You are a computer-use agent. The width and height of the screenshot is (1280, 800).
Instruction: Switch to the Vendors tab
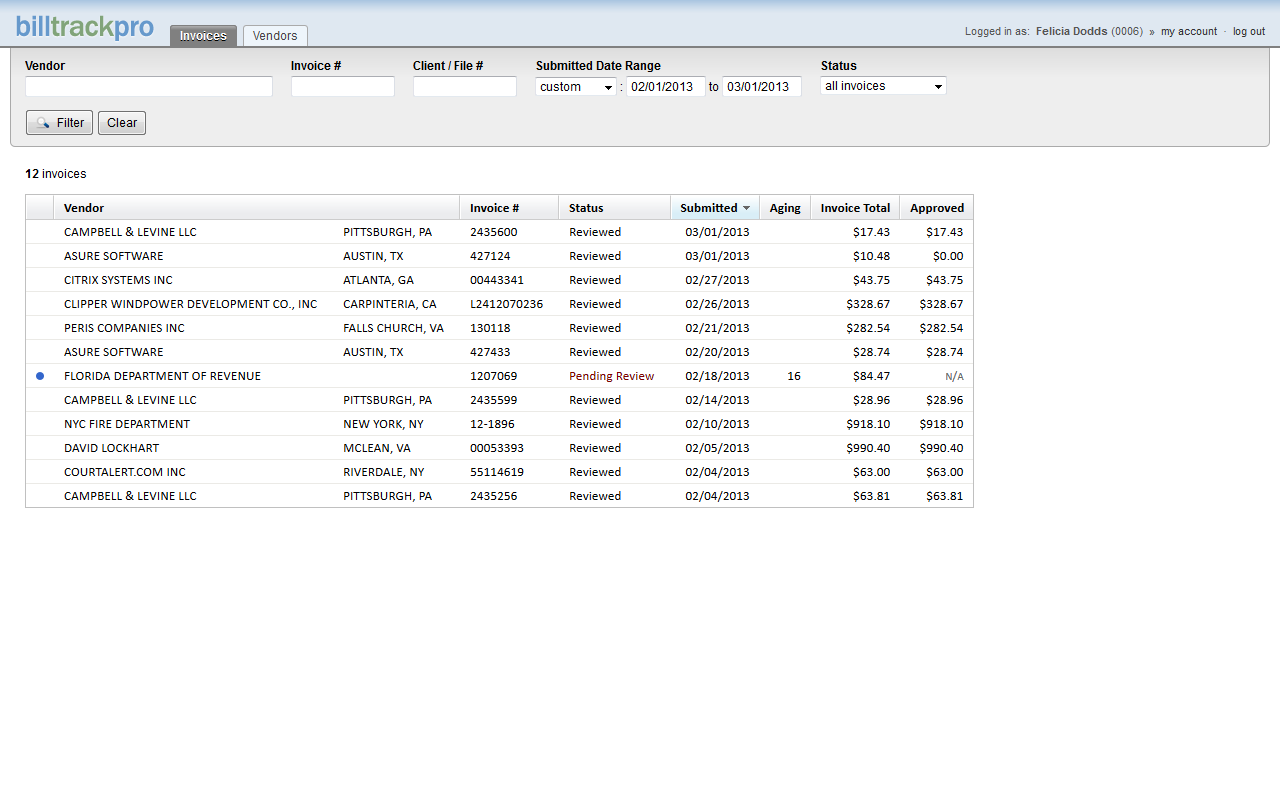click(x=275, y=36)
